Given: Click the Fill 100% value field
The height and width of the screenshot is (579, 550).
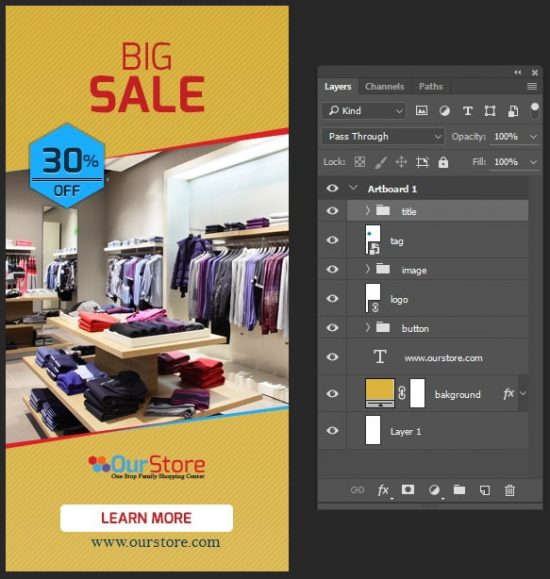Looking at the screenshot, I should tap(506, 162).
